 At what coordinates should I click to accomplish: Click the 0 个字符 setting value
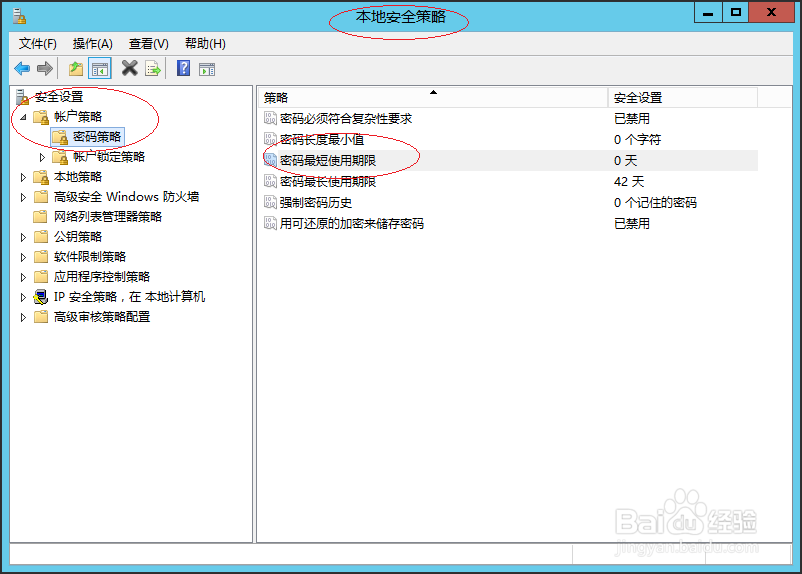pos(637,140)
